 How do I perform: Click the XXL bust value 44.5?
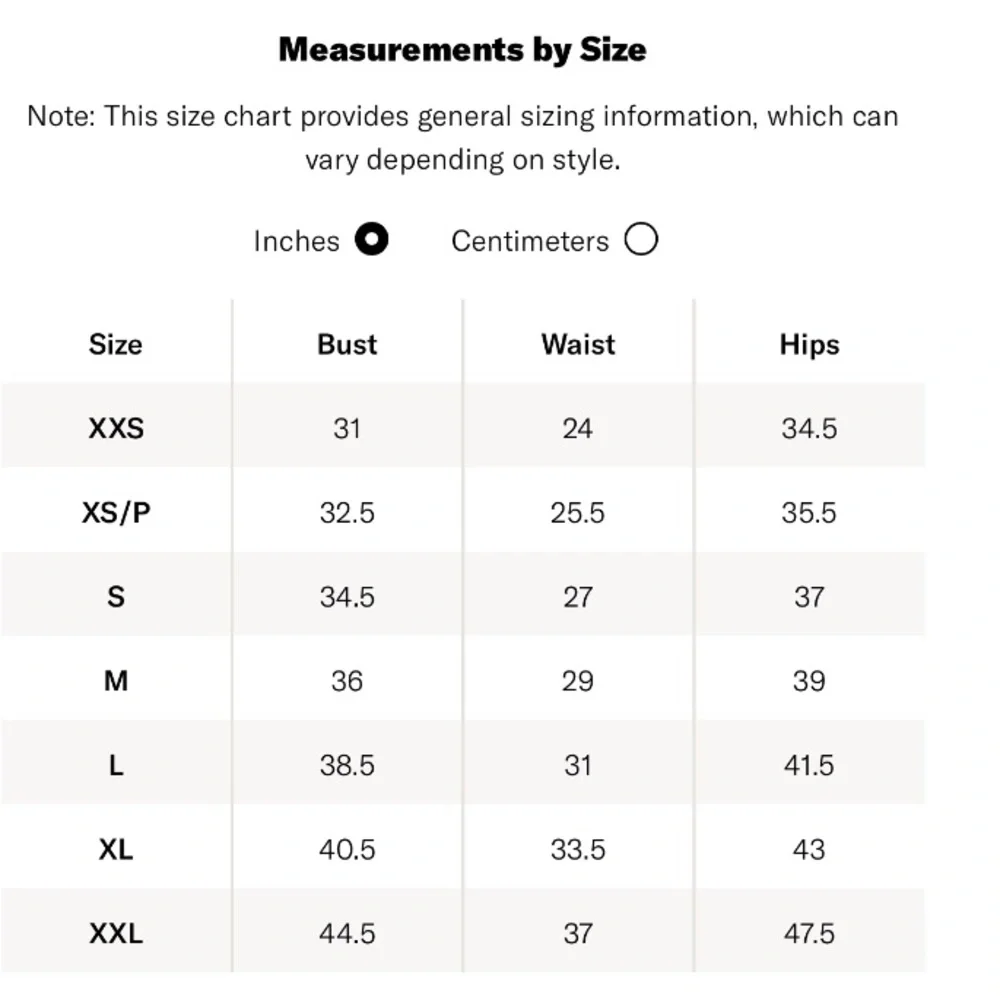pyautogui.click(x=347, y=934)
